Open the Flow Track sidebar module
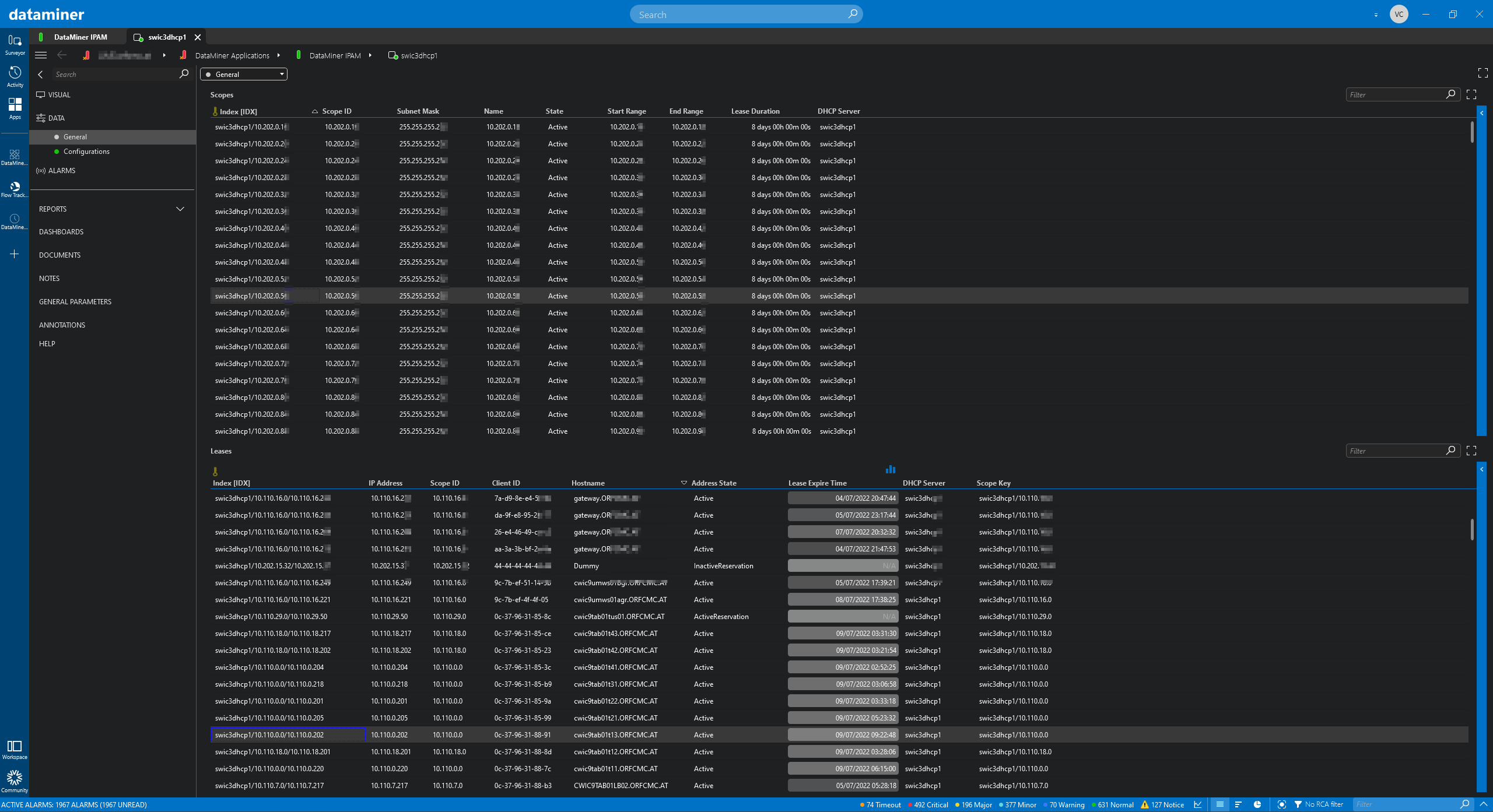Screen dimensions: 1493x812 click(15, 189)
